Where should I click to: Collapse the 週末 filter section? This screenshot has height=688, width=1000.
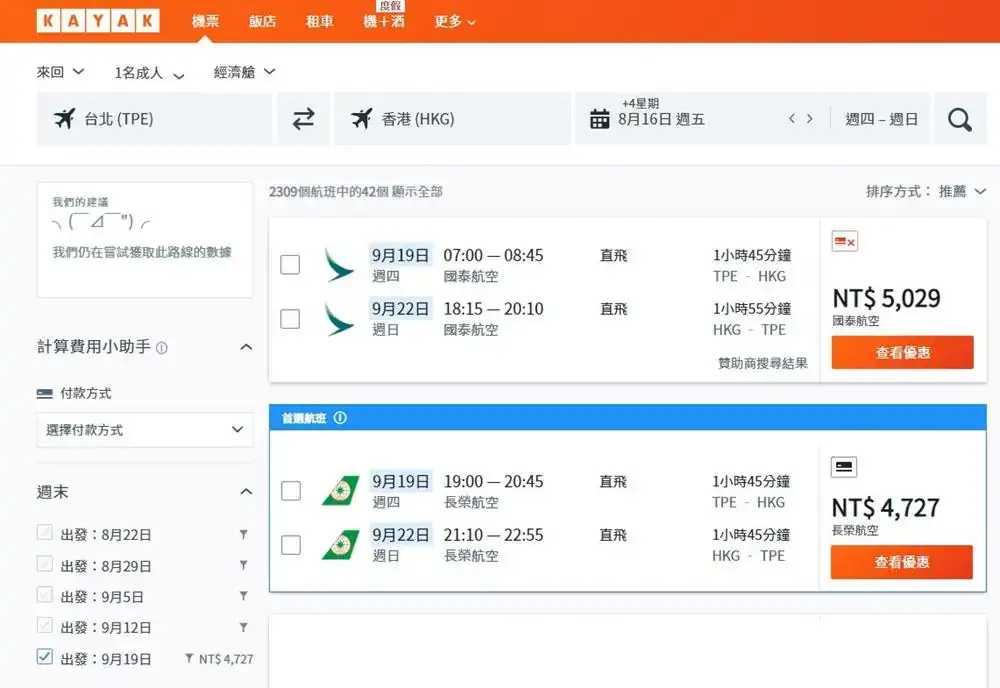pyautogui.click(x=246, y=492)
